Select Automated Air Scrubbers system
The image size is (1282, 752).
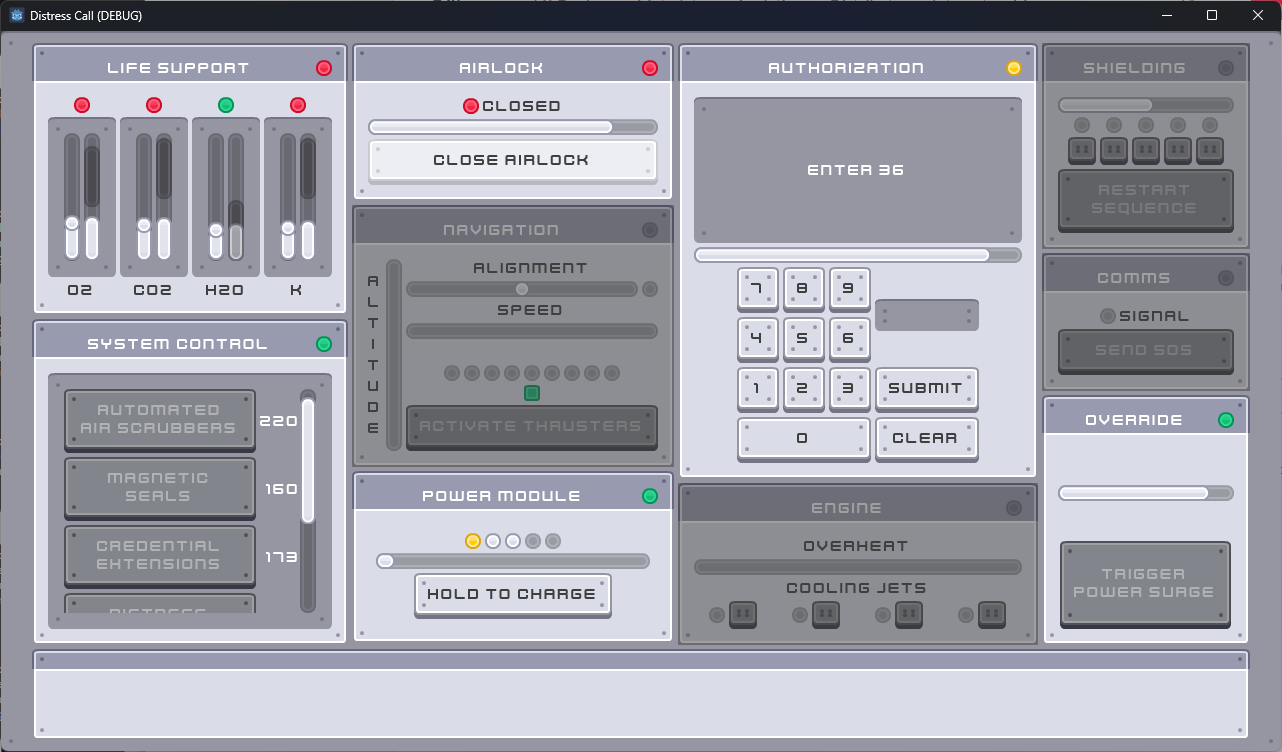pyautogui.click(x=159, y=420)
